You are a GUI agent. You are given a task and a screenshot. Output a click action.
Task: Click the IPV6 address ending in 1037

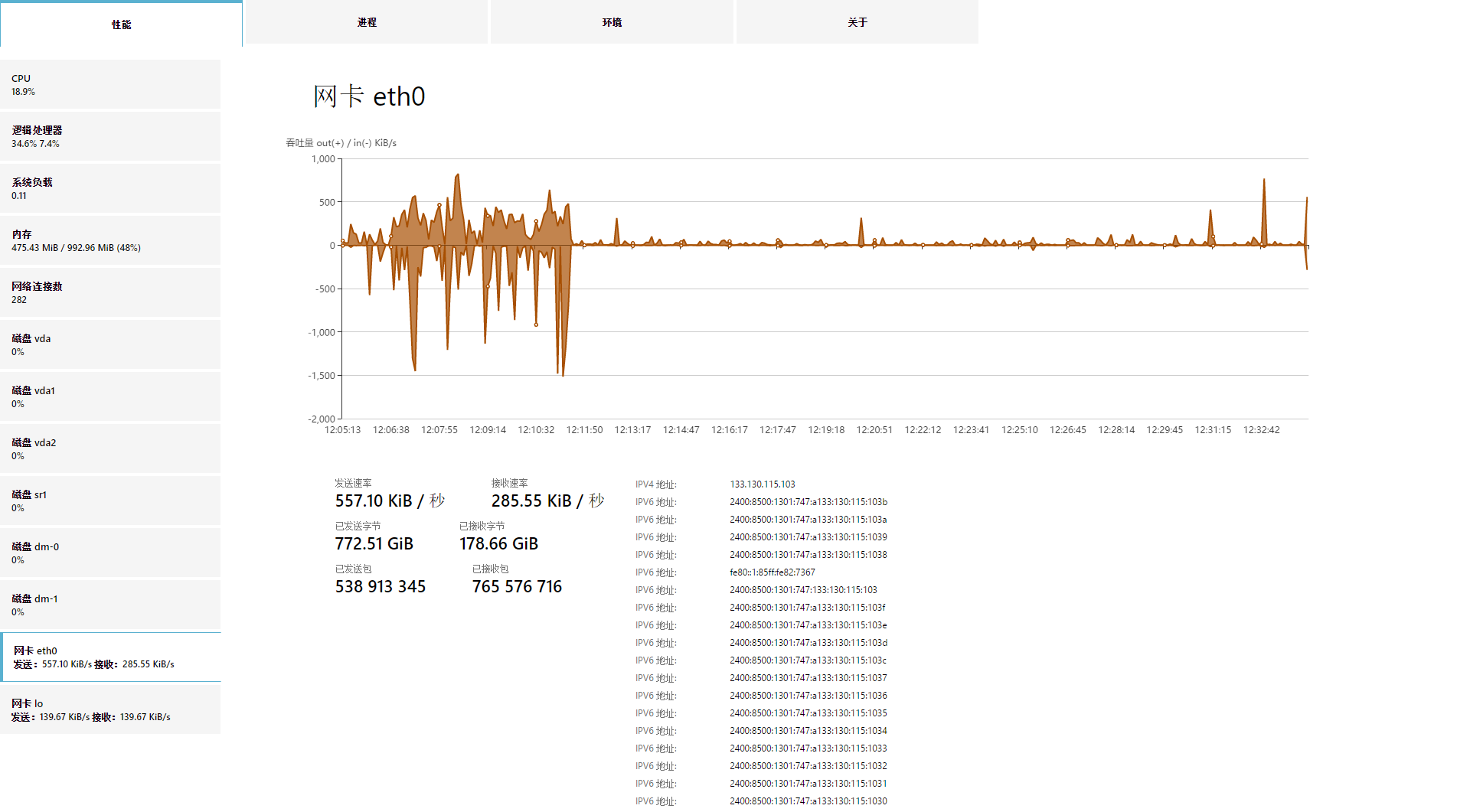tap(808, 678)
